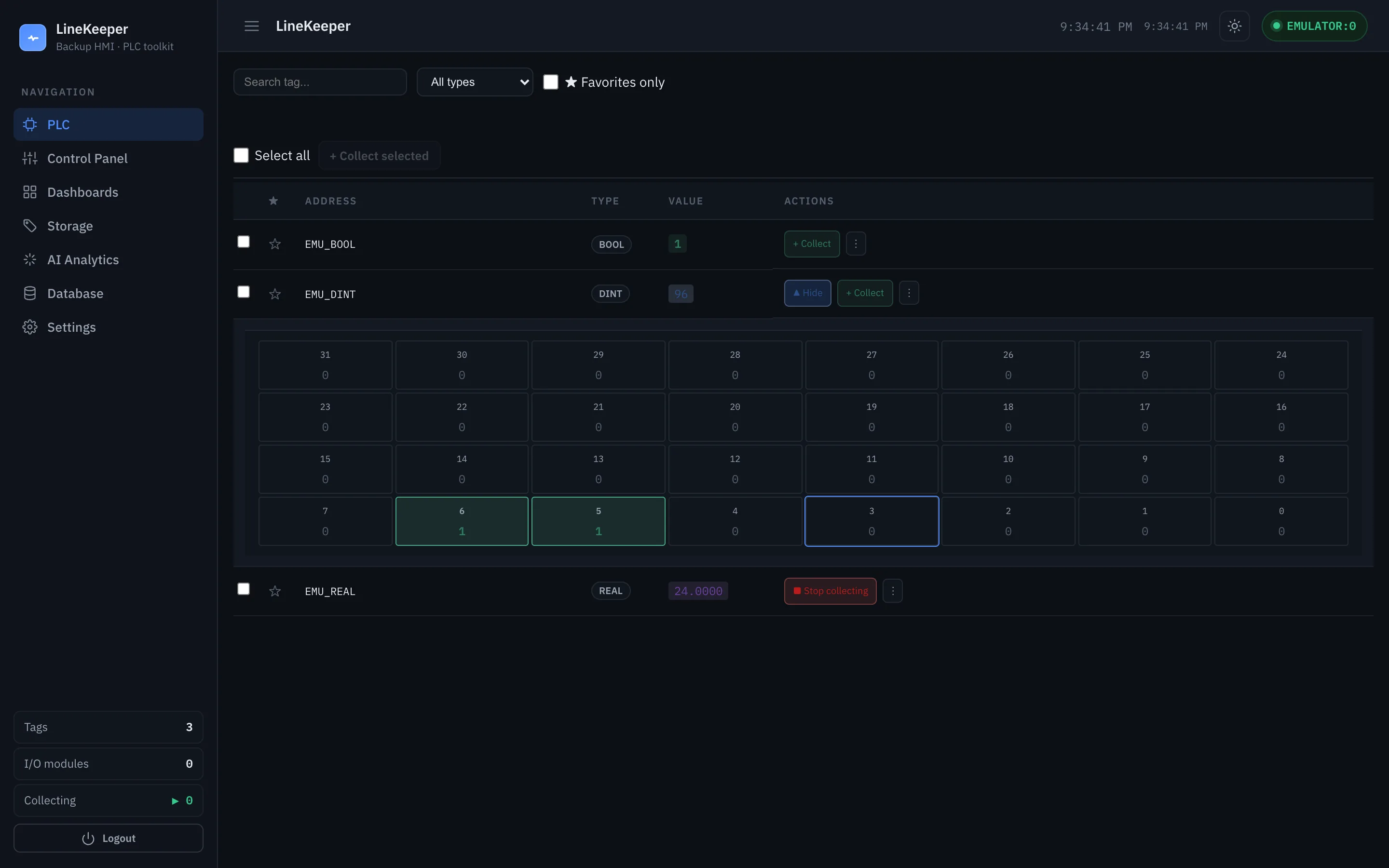This screenshot has height=868, width=1389.
Task: Click the REAL type badge
Action: 611,591
